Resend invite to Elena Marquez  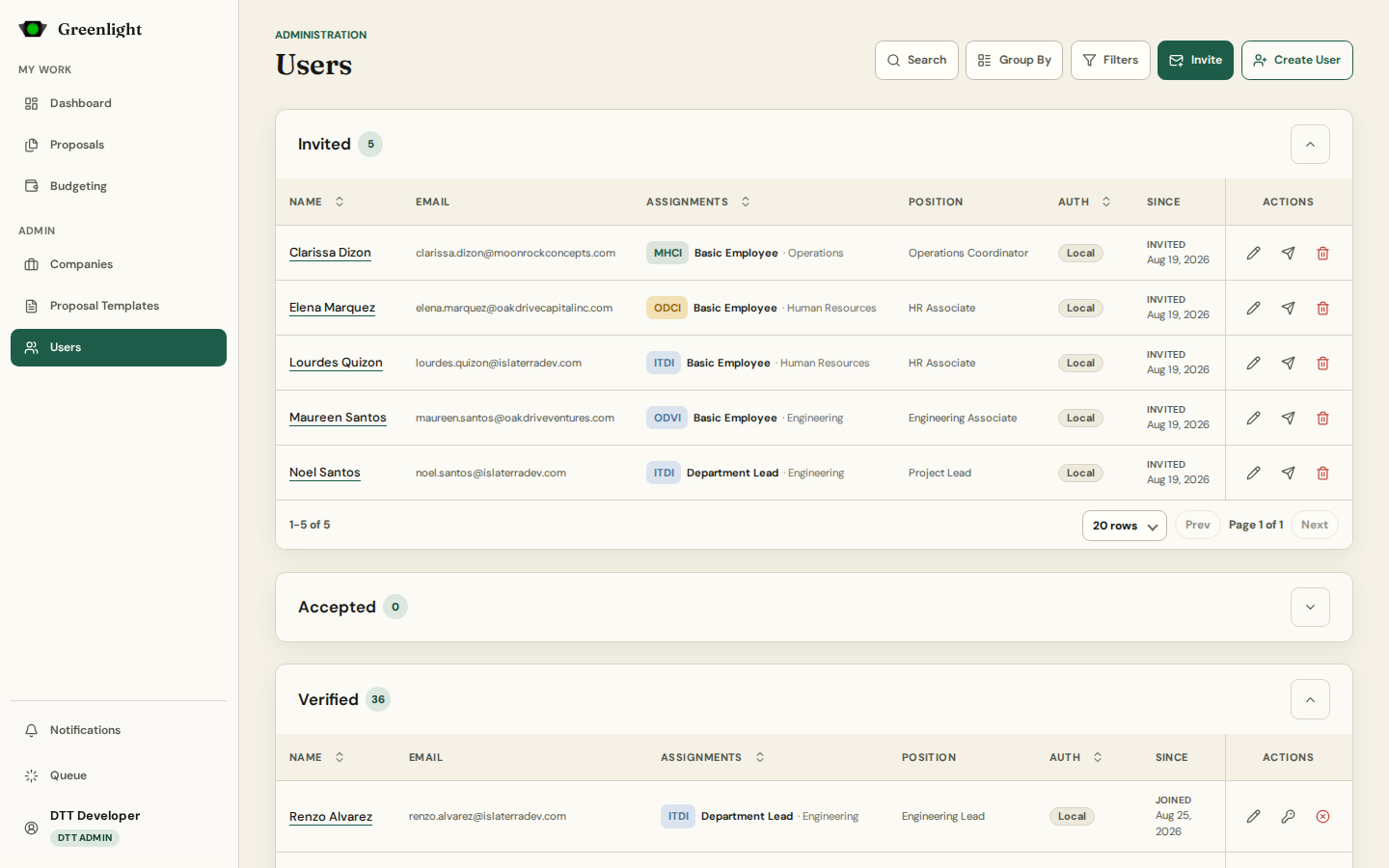(x=1288, y=308)
